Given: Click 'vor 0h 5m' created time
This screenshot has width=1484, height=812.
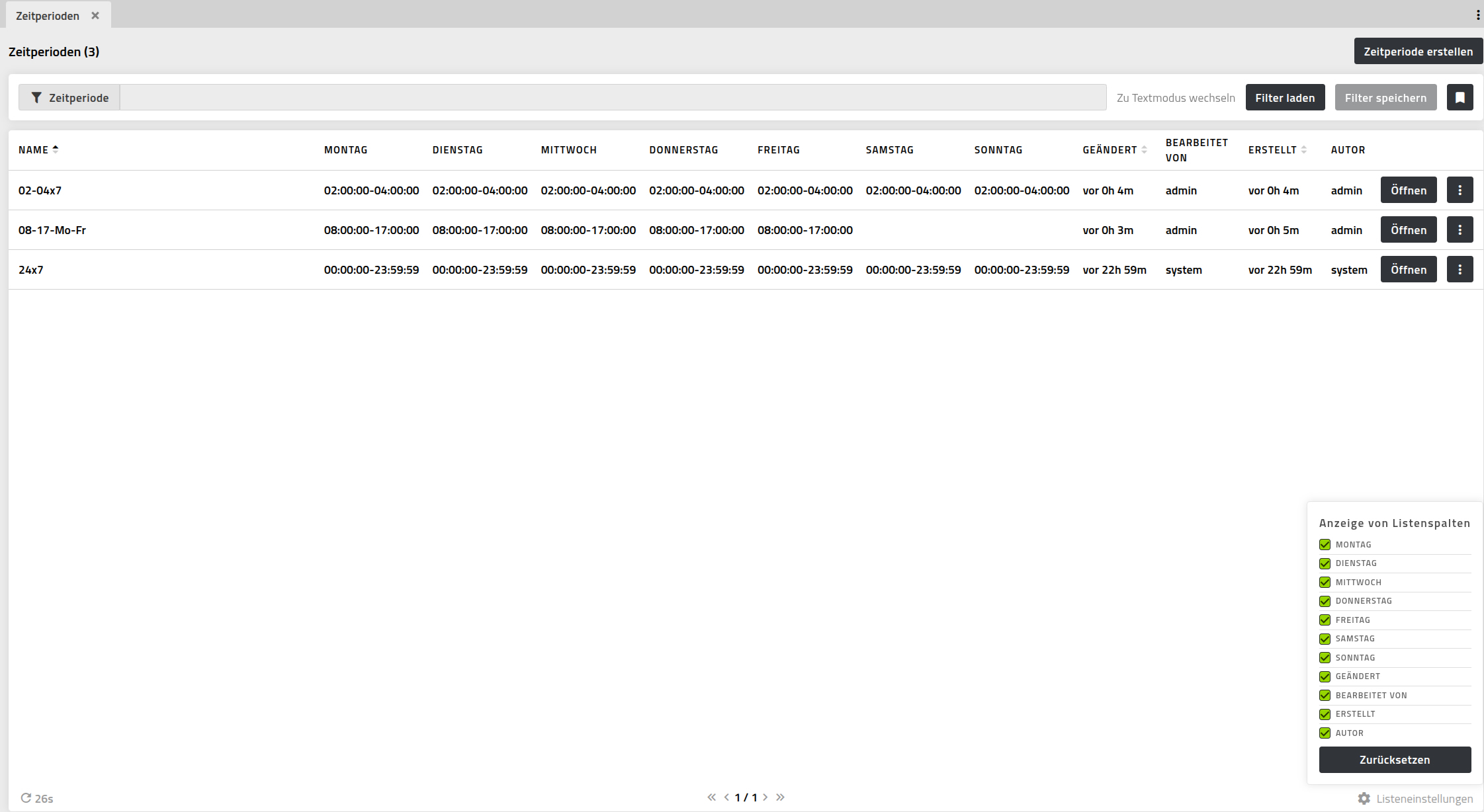Looking at the screenshot, I should (x=1274, y=230).
